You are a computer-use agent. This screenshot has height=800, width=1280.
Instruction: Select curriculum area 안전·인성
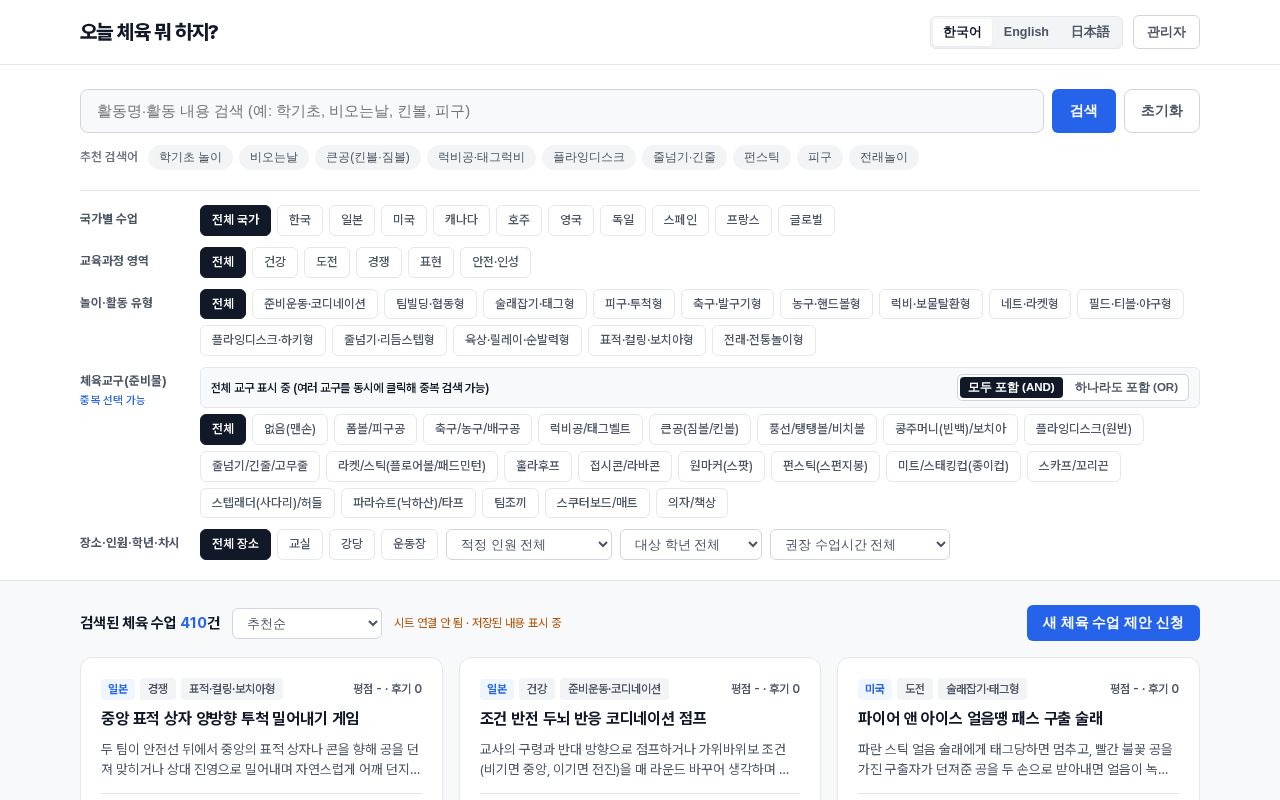pyautogui.click(x=495, y=262)
